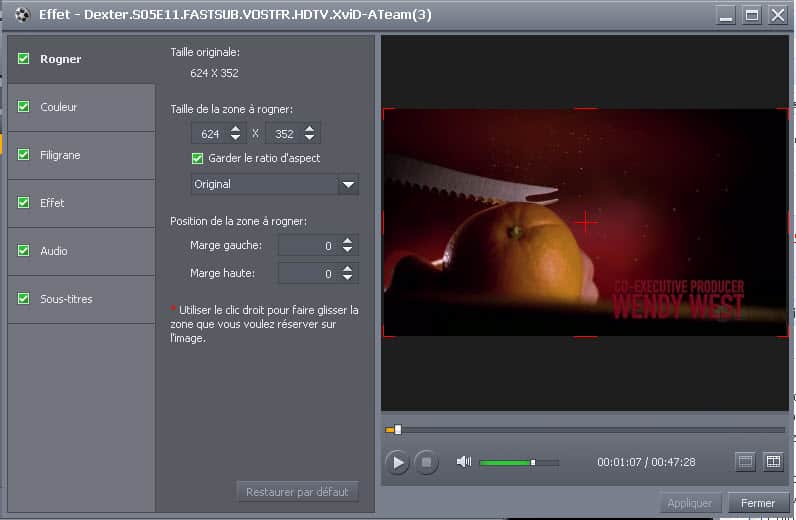Uncheck the Couleur checkbox
Screen dimensions: 796x520
pos(23,106)
